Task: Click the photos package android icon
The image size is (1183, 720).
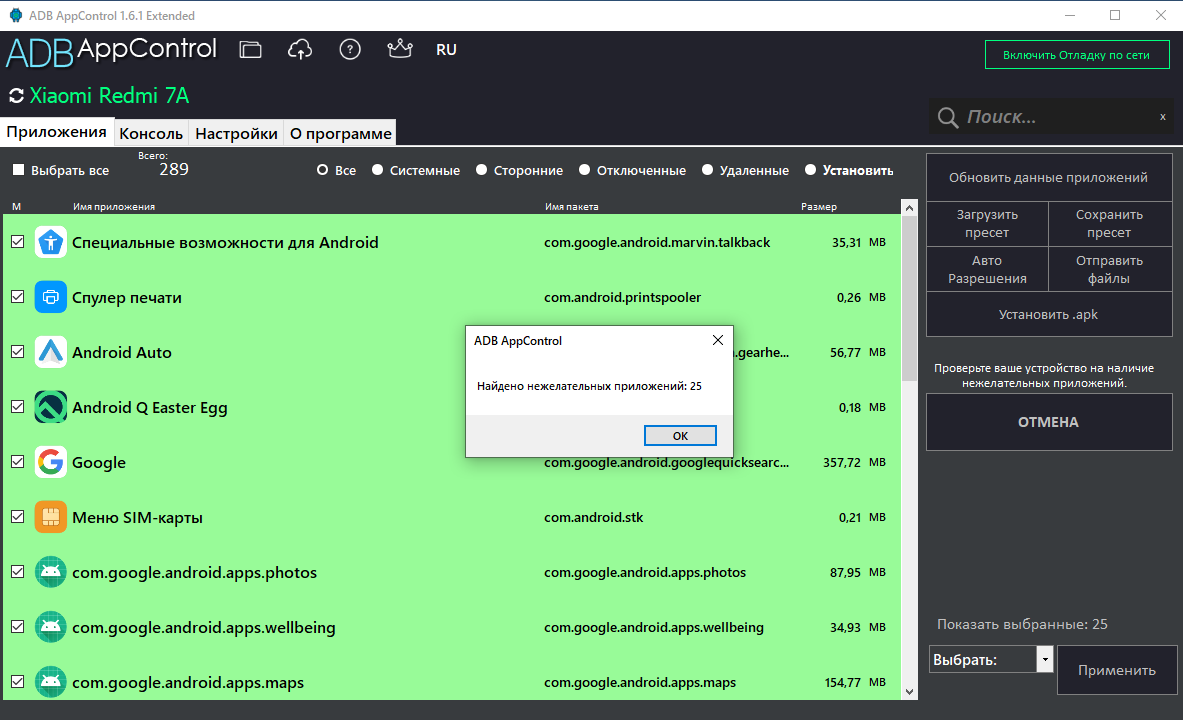Action: tap(51, 573)
